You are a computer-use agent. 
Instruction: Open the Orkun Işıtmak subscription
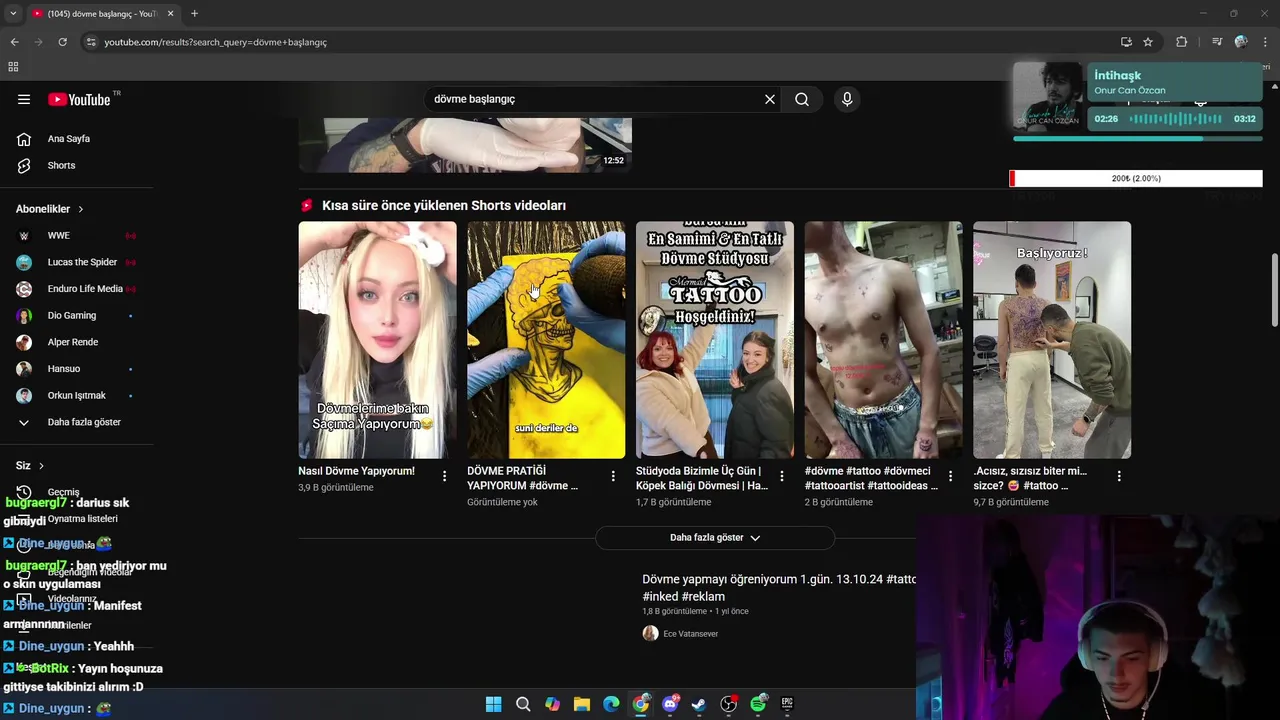click(77, 395)
